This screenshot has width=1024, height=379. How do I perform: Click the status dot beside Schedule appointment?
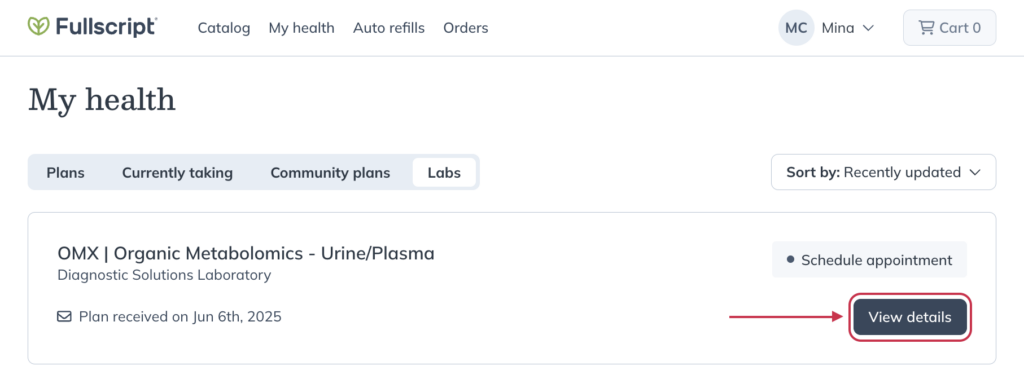coord(790,259)
